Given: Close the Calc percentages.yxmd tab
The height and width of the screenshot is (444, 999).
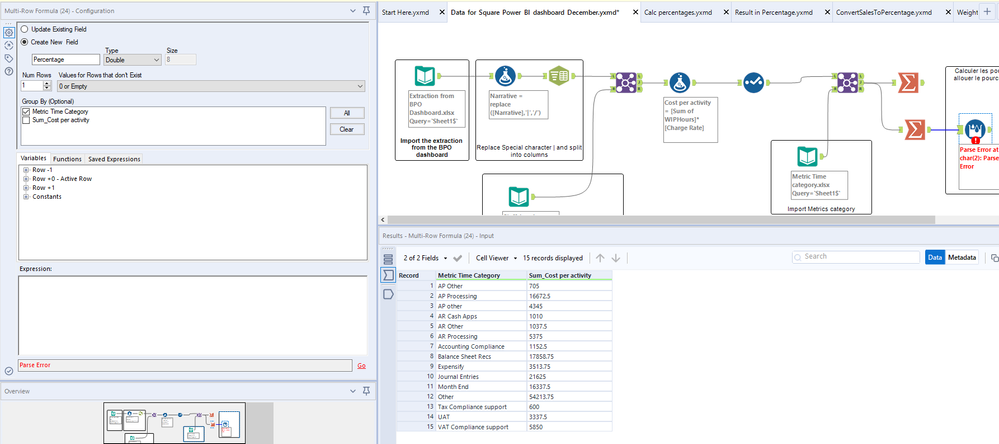Looking at the screenshot, I should [x=726, y=12].
